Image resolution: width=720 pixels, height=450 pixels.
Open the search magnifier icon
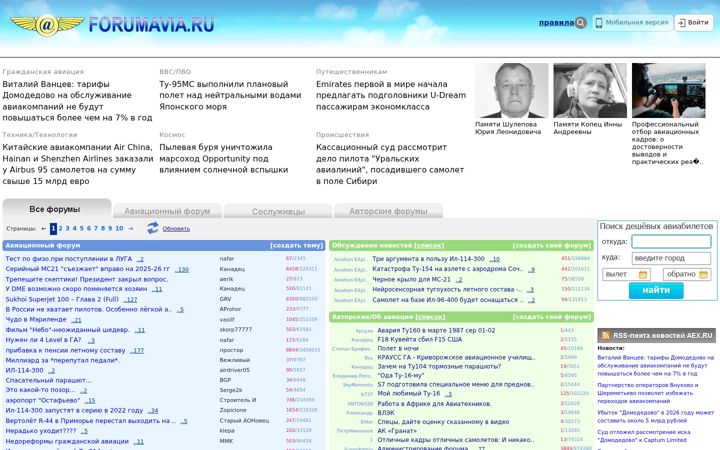(x=581, y=22)
